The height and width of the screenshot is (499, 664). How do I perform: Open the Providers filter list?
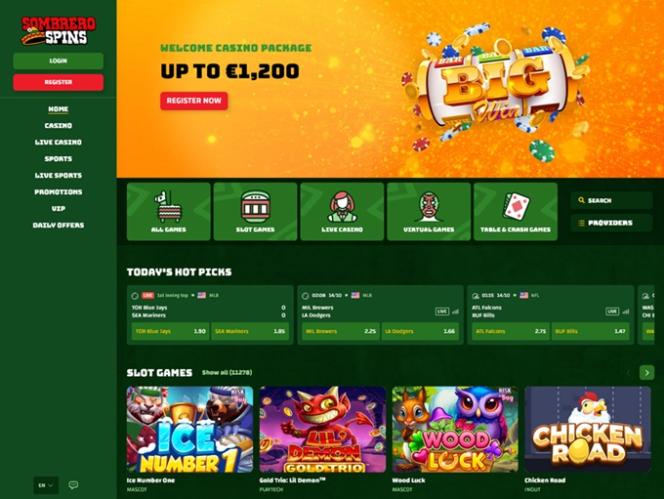pyautogui.click(x=611, y=223)
